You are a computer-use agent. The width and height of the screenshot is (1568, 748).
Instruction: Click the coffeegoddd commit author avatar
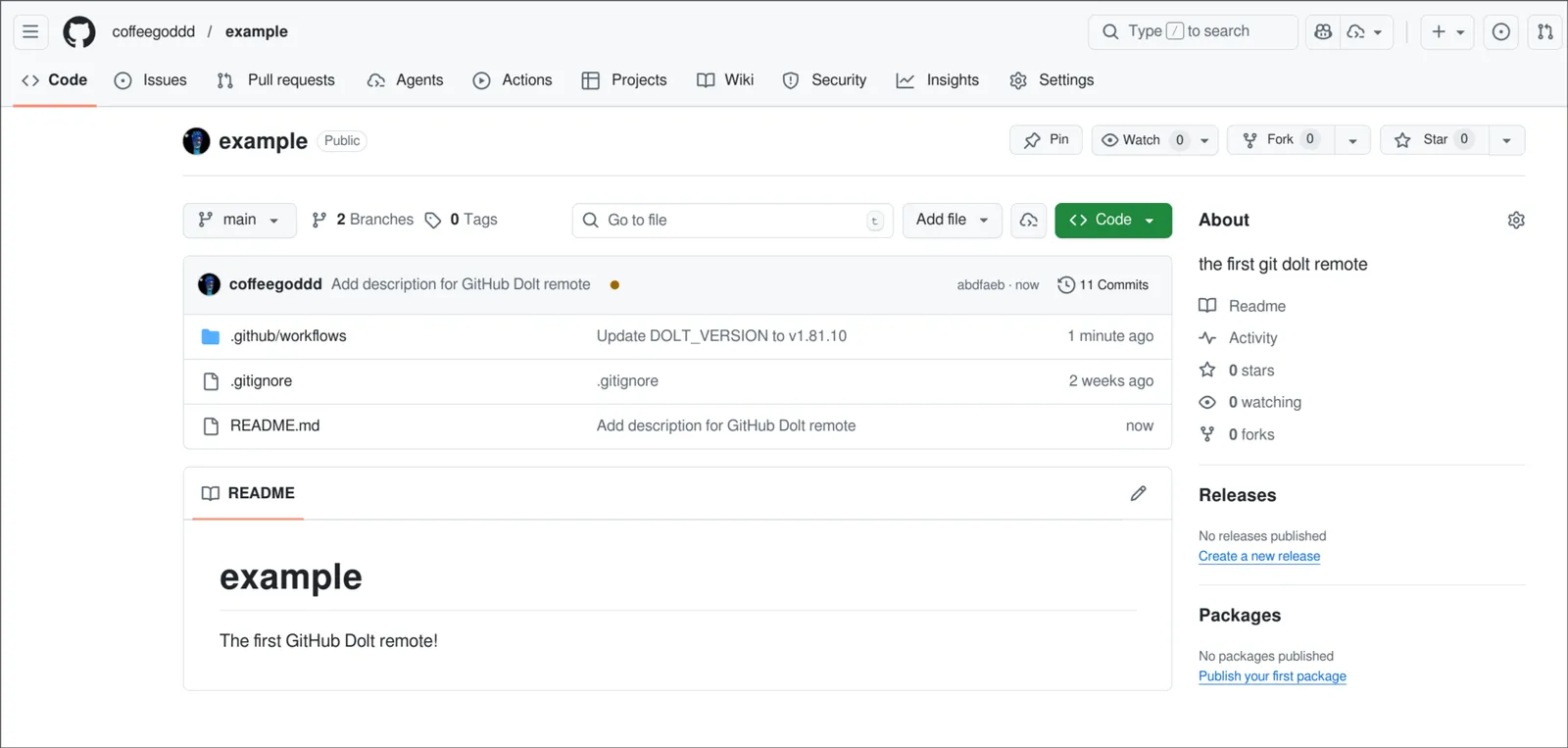coord(209,284)
